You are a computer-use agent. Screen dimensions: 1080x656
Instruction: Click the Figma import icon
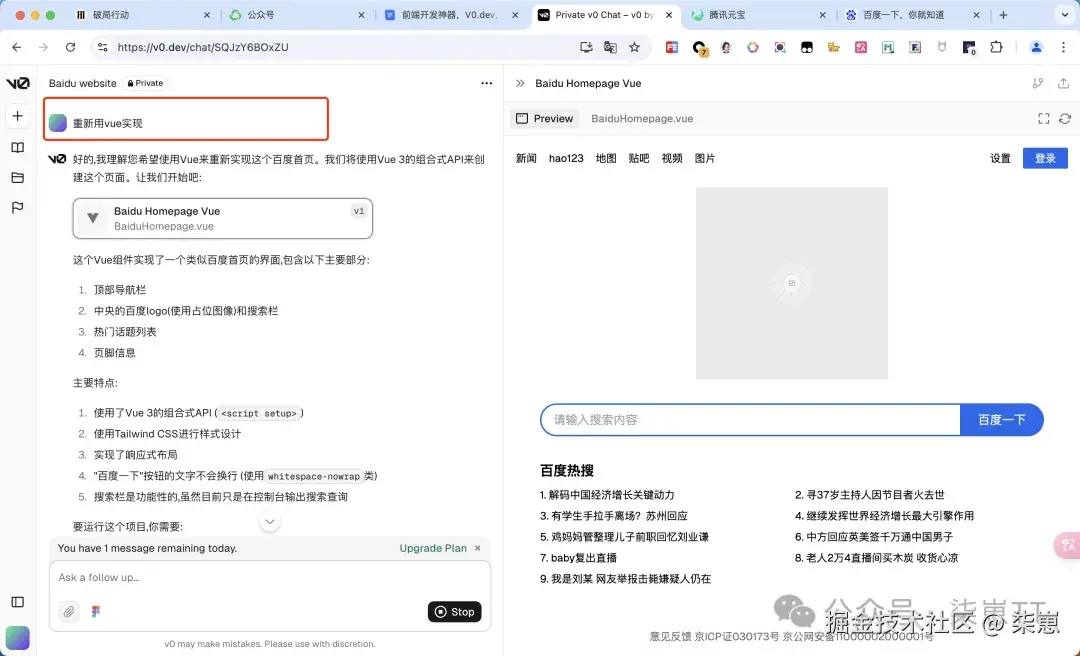(96, 611)
